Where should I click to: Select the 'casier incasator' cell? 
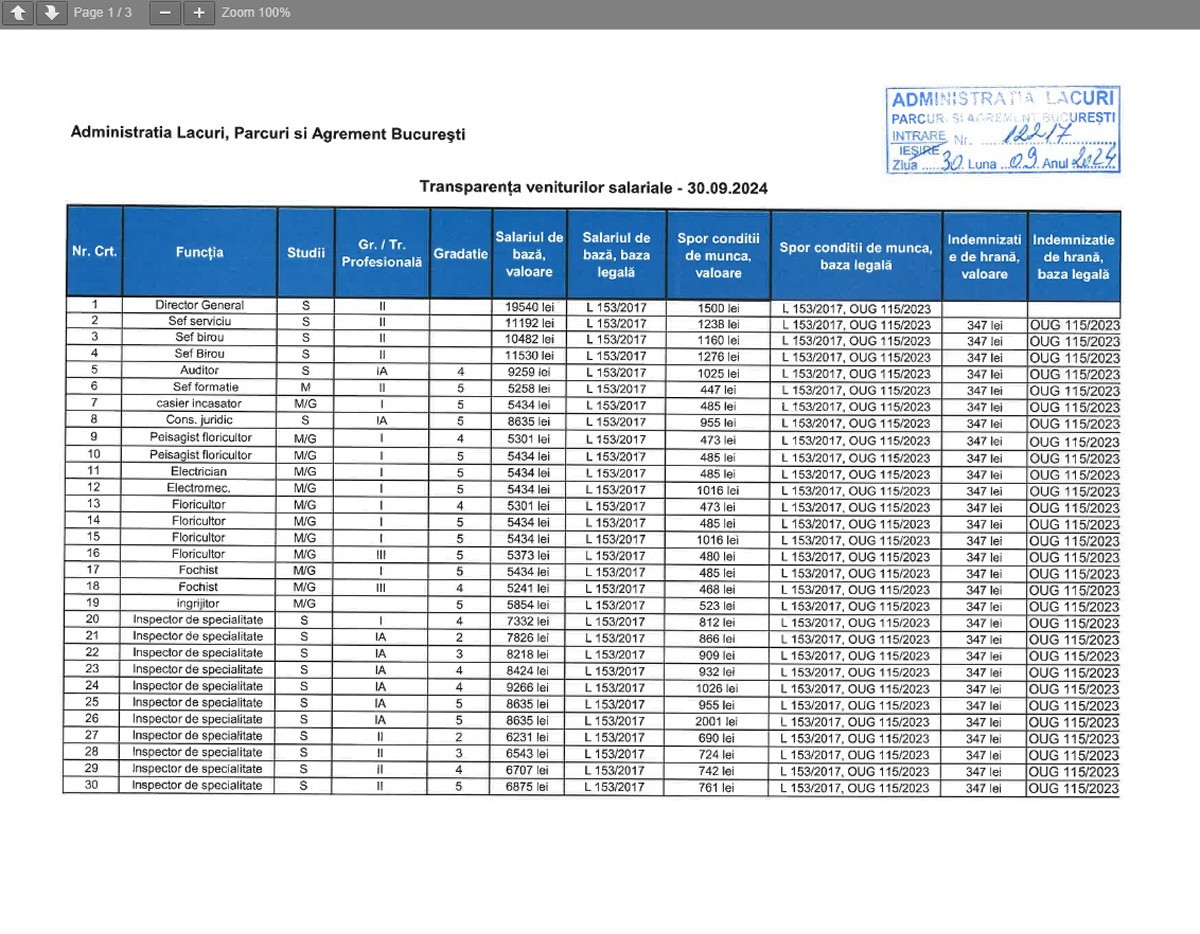coord(200,404)
